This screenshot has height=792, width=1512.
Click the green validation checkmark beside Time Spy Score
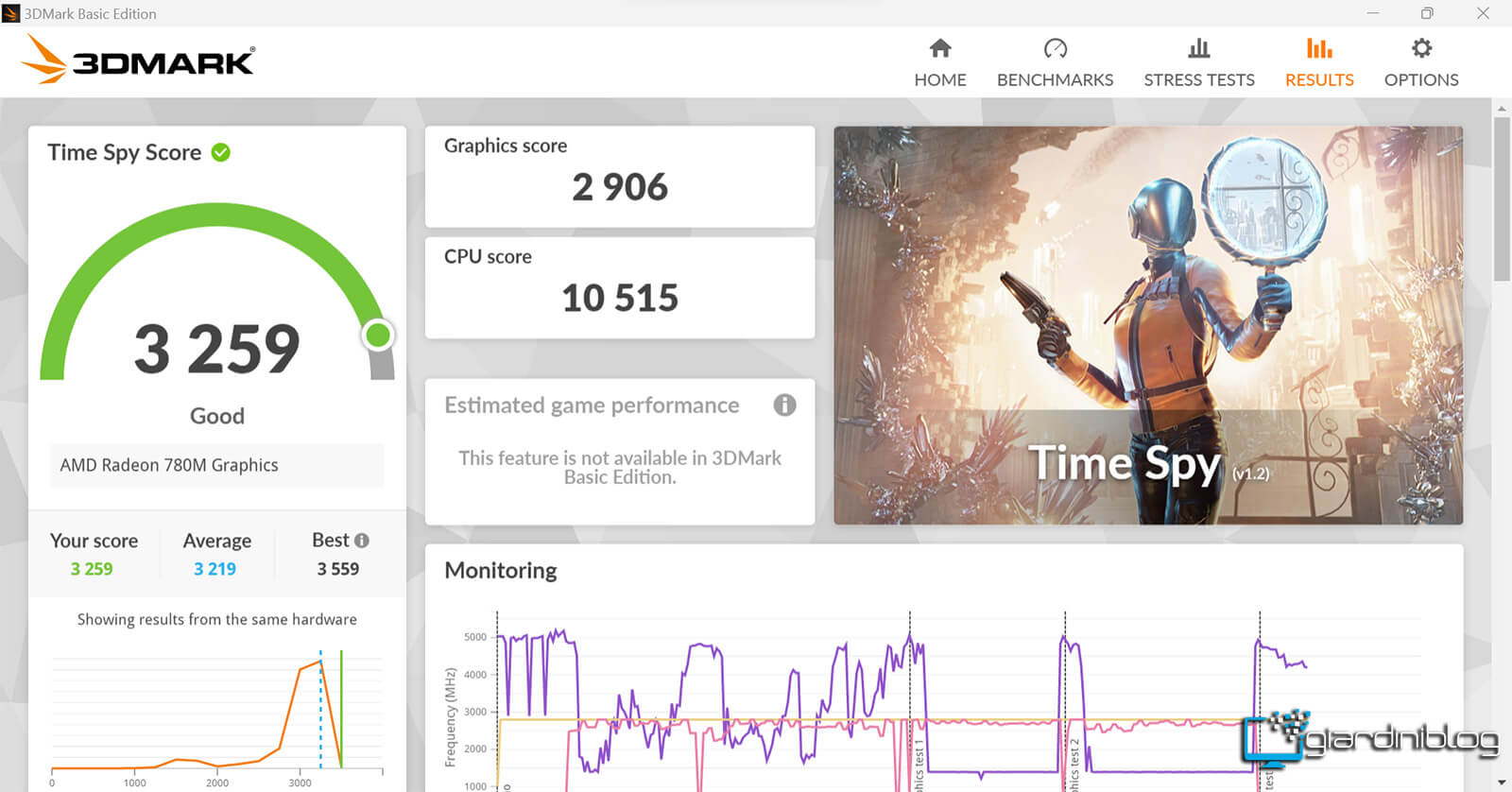click(x=221, y=152)
